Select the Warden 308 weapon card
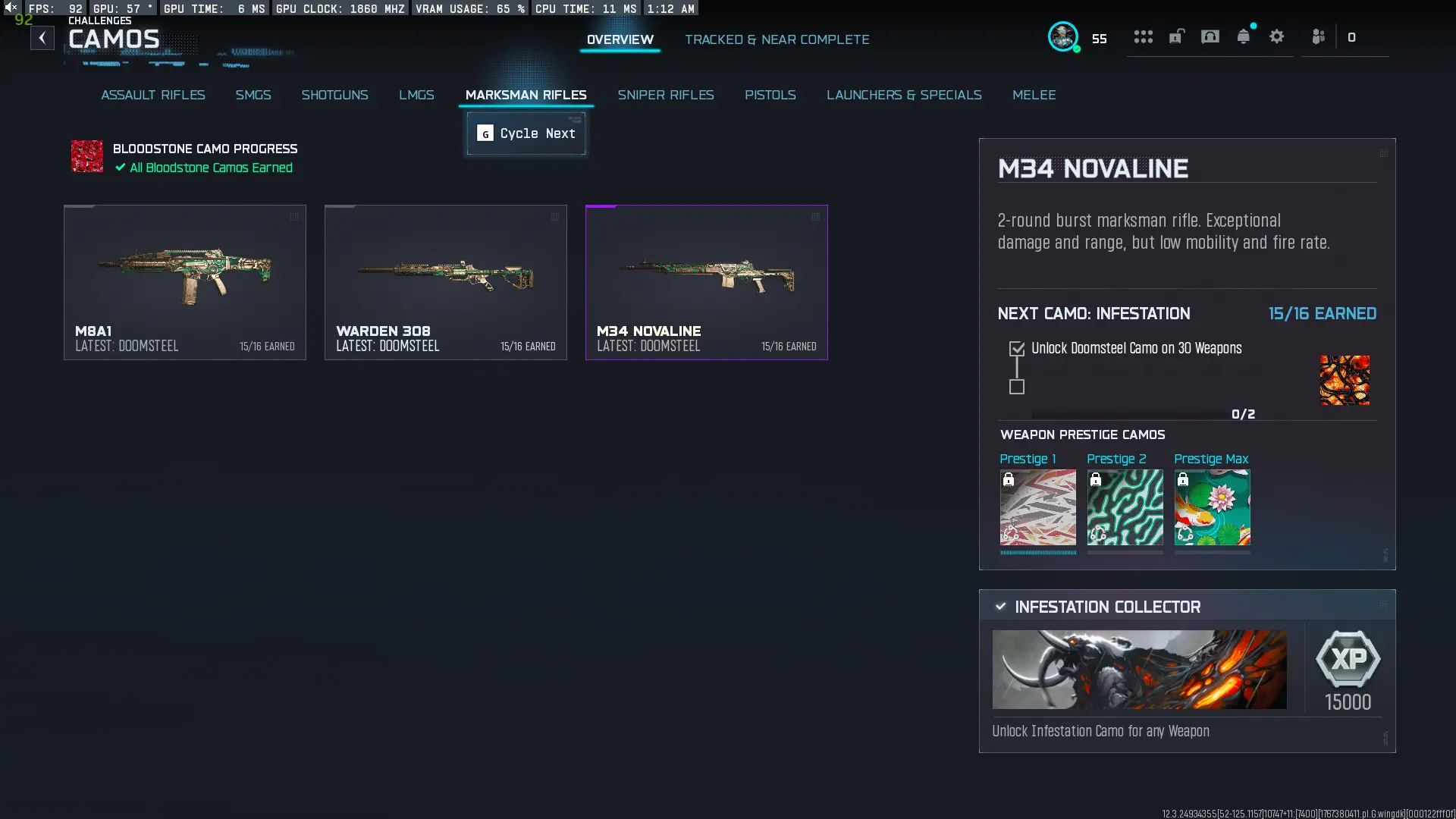The width and height of the screenshot is (1456, 819). [445, 281]
